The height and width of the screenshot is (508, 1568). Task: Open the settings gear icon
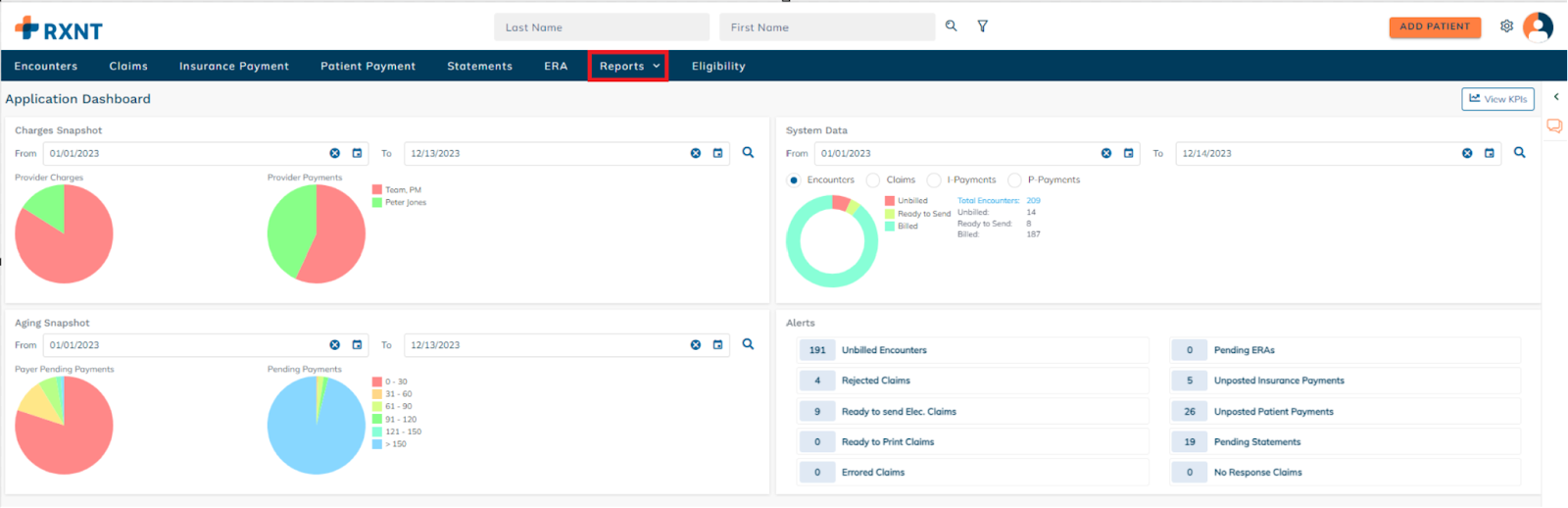point(1506,26)
